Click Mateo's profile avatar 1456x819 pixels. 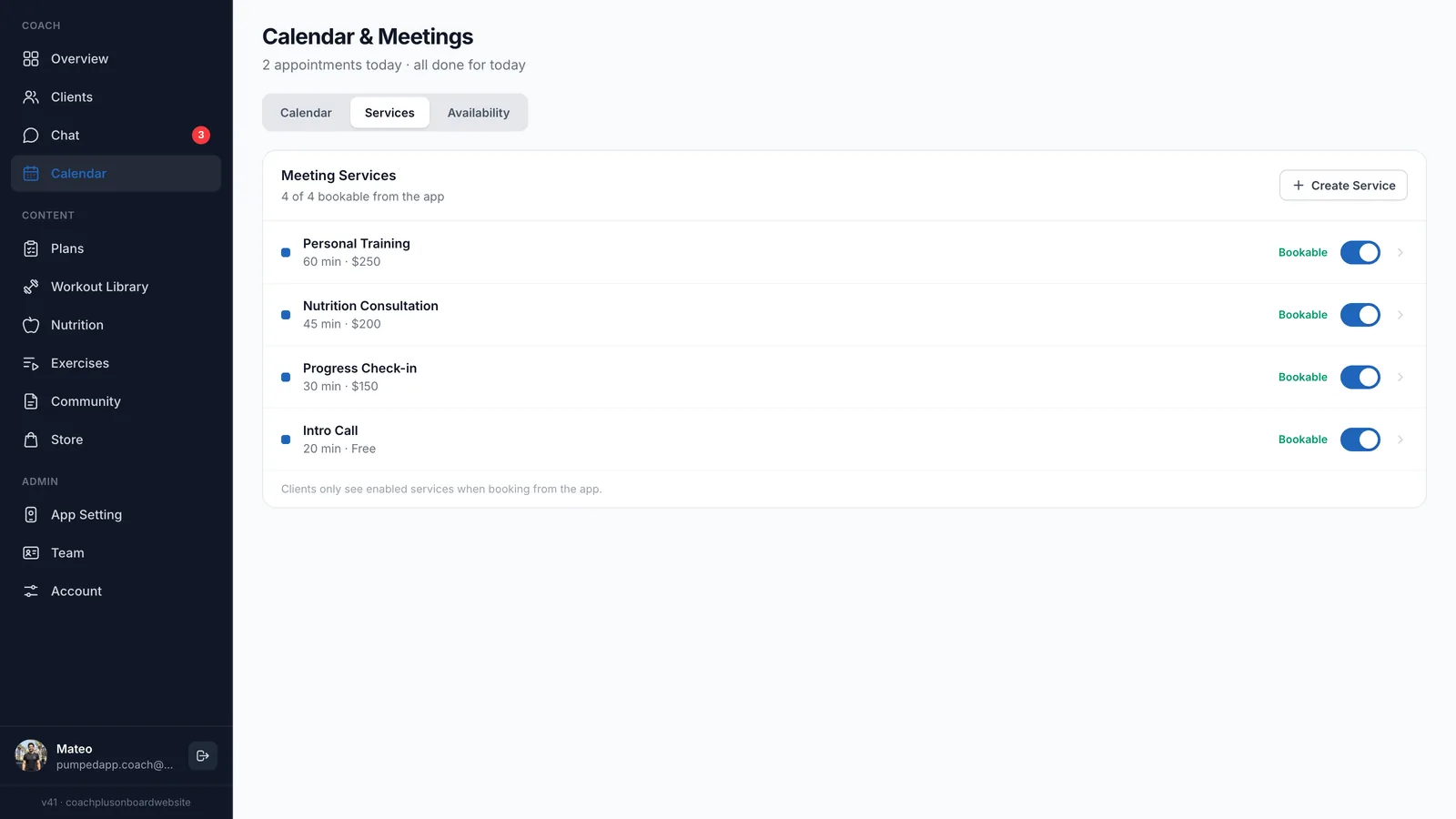coord(31,755)
